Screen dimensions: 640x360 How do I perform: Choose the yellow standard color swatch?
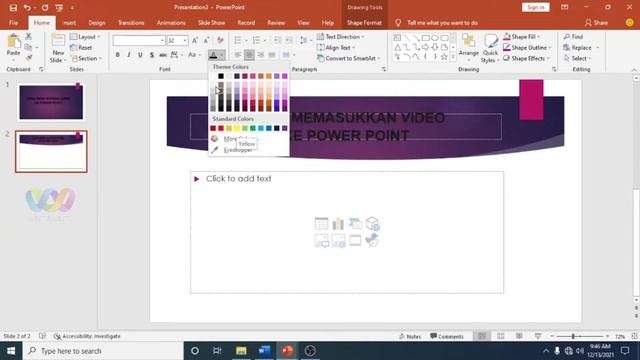tap(237, 128)
